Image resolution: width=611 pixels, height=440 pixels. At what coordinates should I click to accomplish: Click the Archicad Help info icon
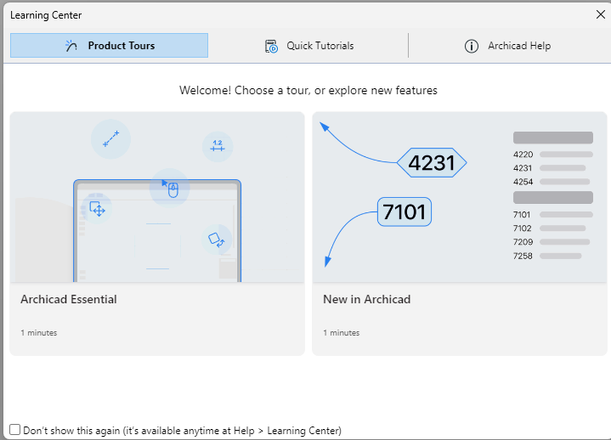click(x=471, y=46)
